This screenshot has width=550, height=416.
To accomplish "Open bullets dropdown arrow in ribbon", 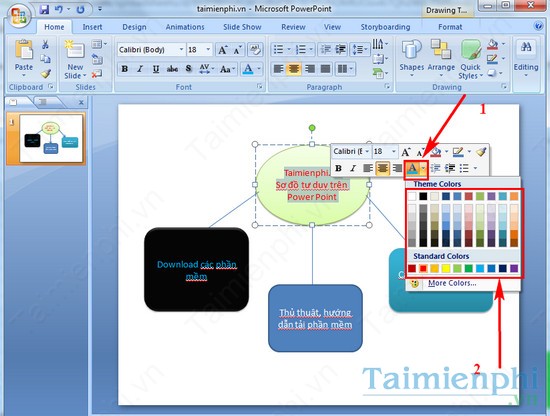I will coord(289,50).
